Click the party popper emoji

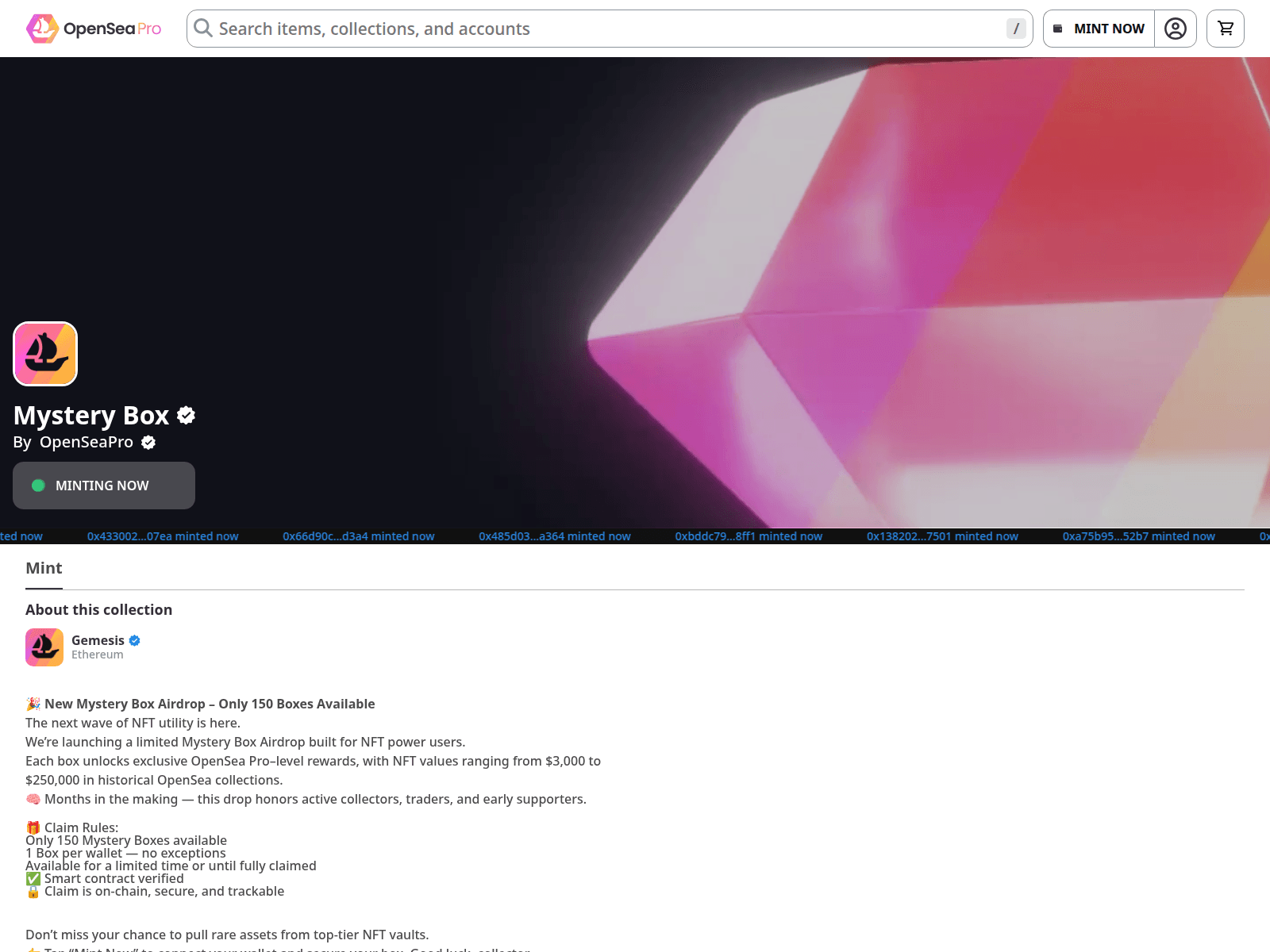point(33,704)
